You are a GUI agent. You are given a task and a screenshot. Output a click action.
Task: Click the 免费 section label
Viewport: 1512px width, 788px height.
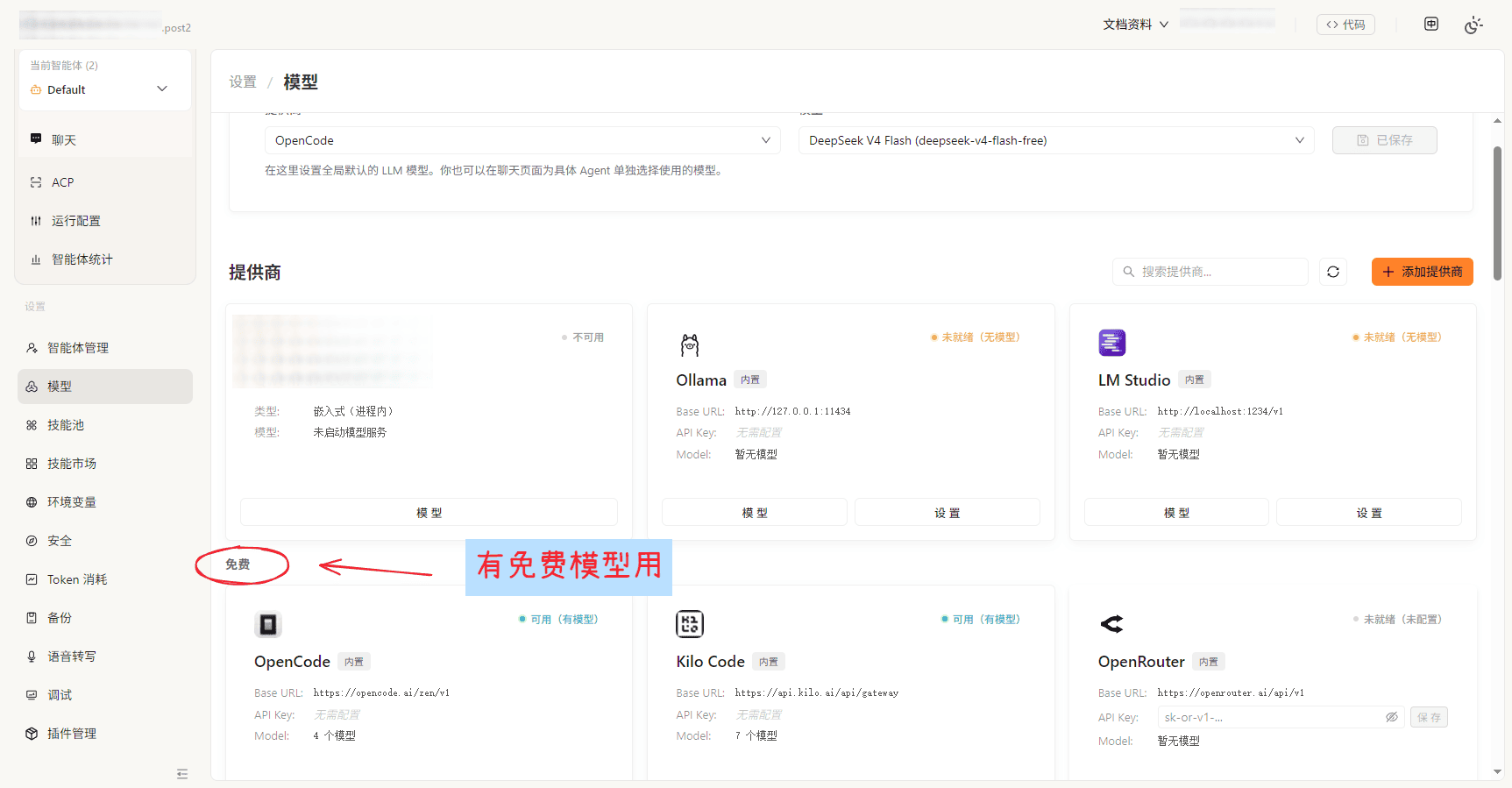pos(238,564)
